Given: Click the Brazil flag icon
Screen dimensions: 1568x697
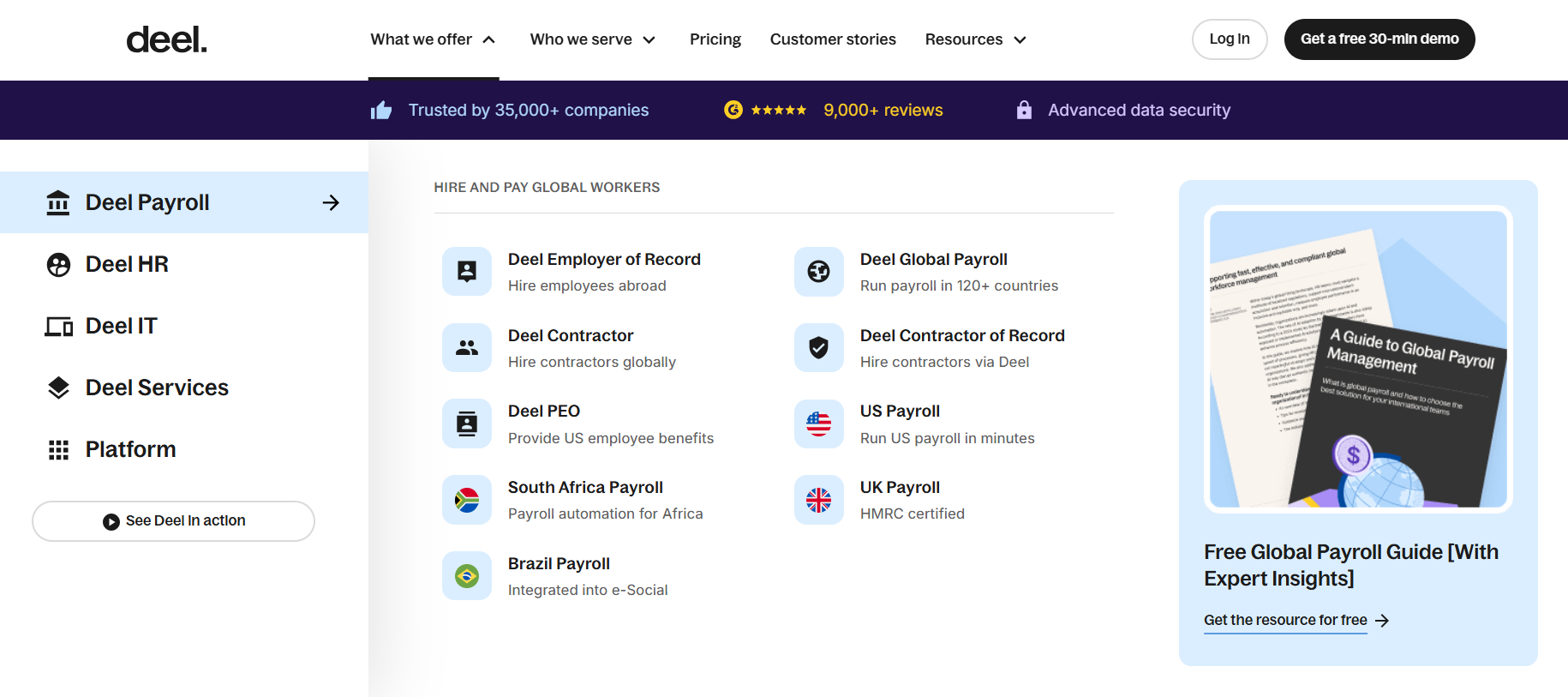Looking at the screenshot, I should click(467, 576).
